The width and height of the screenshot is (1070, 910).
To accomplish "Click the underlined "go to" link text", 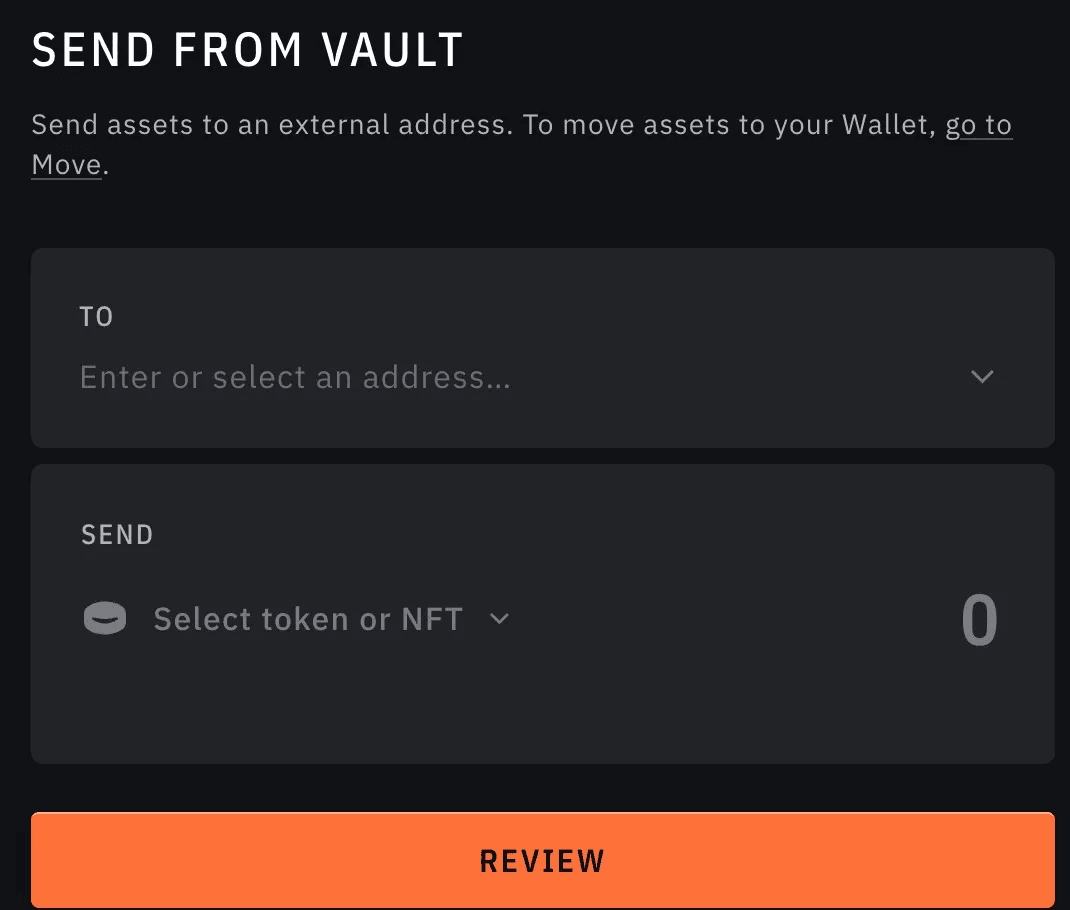I will click(978, 125).
